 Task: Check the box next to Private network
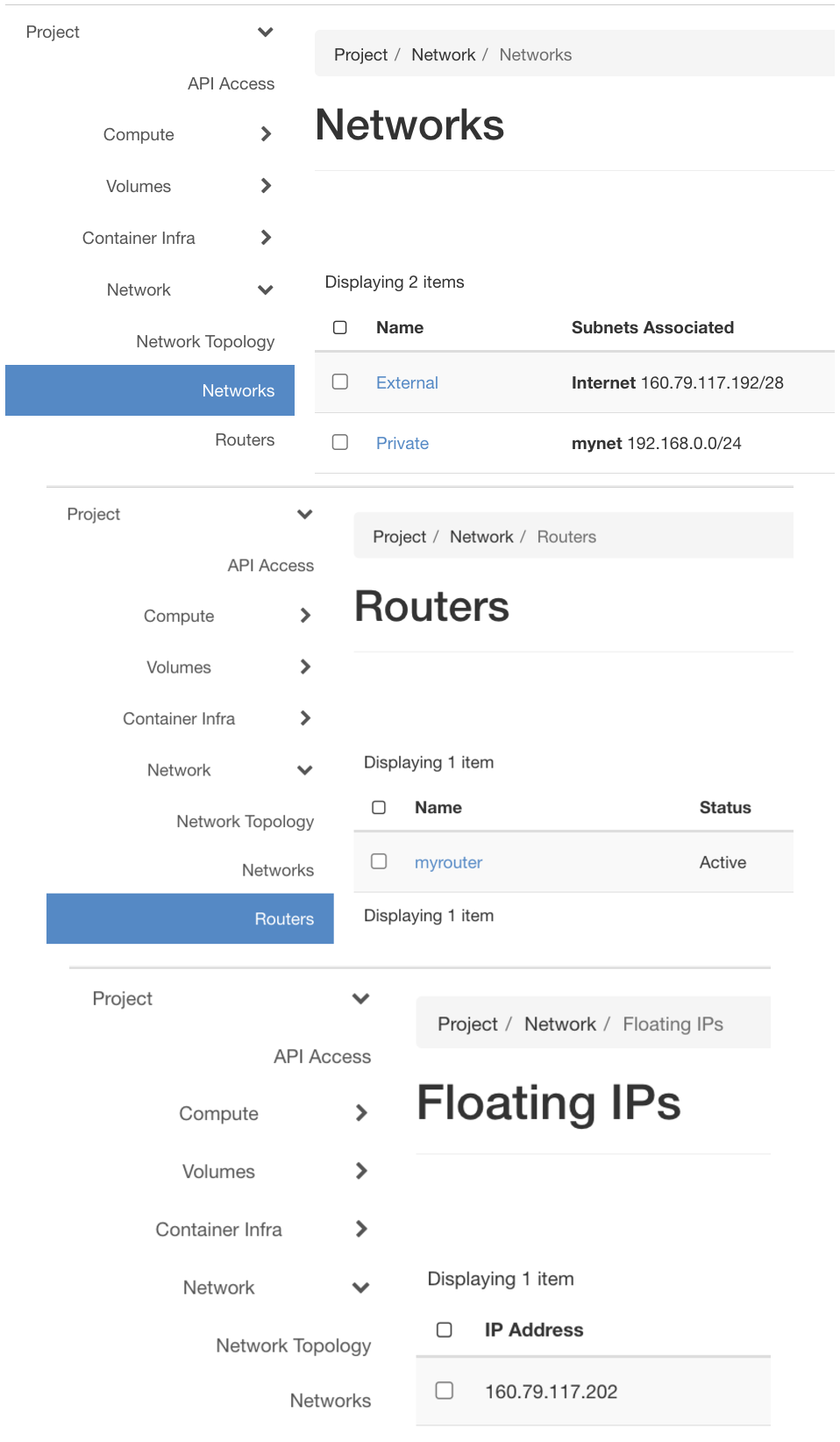339,442
